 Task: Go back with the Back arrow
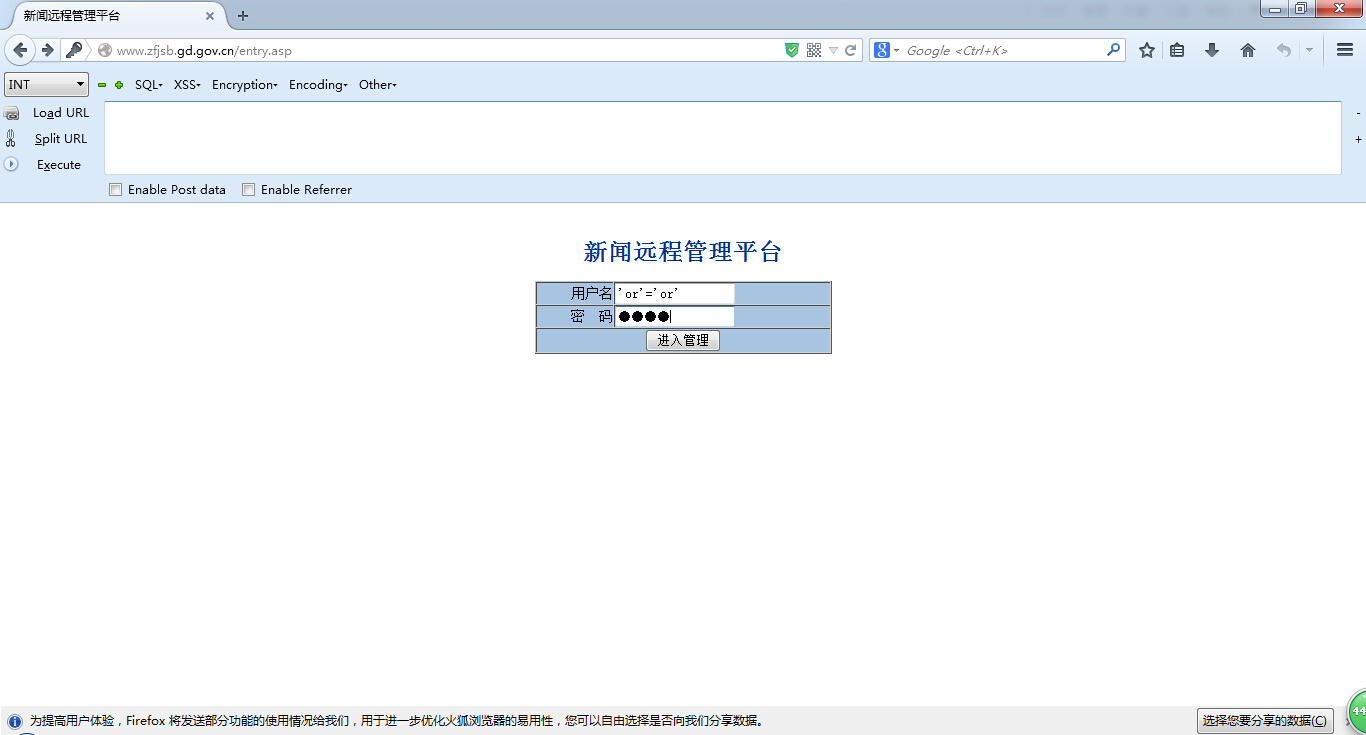point(20,50)
